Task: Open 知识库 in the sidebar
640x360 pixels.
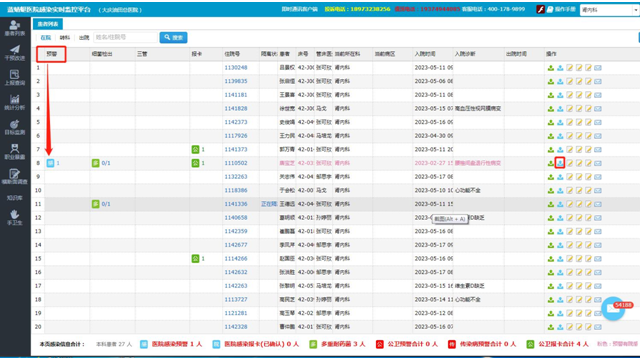Action: [15, 198]
